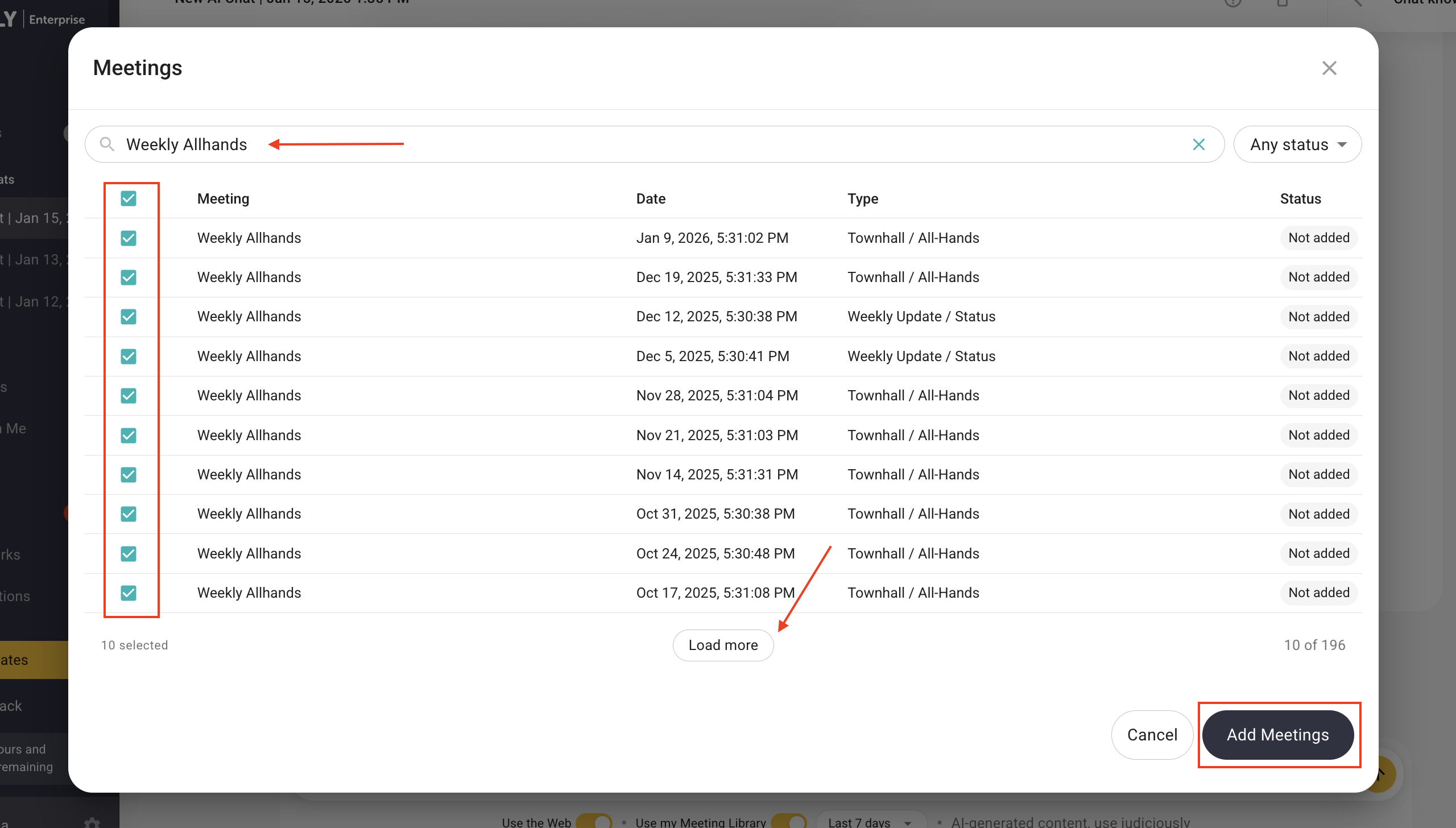Click the search icon near Chat Knowledge
1456x828 pixels.
coord(1358,3)
